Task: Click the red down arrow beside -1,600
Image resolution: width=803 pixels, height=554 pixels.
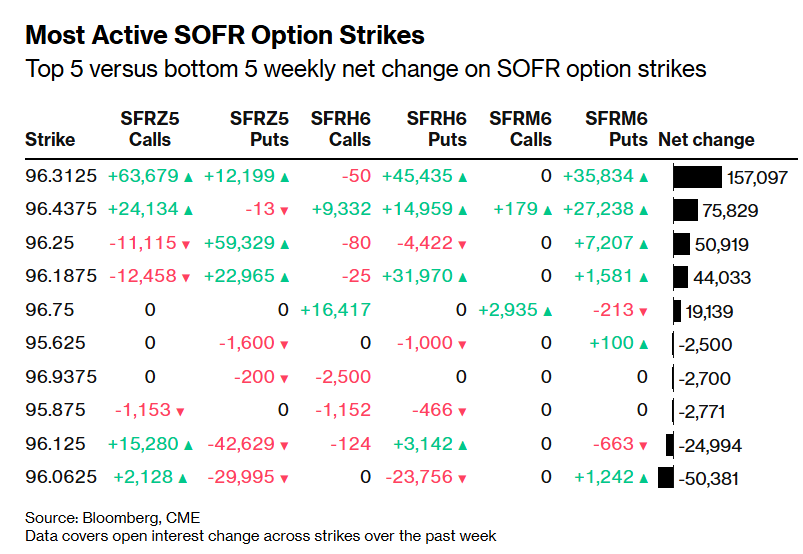Action: pyautogui.click(x=284, y=345)
